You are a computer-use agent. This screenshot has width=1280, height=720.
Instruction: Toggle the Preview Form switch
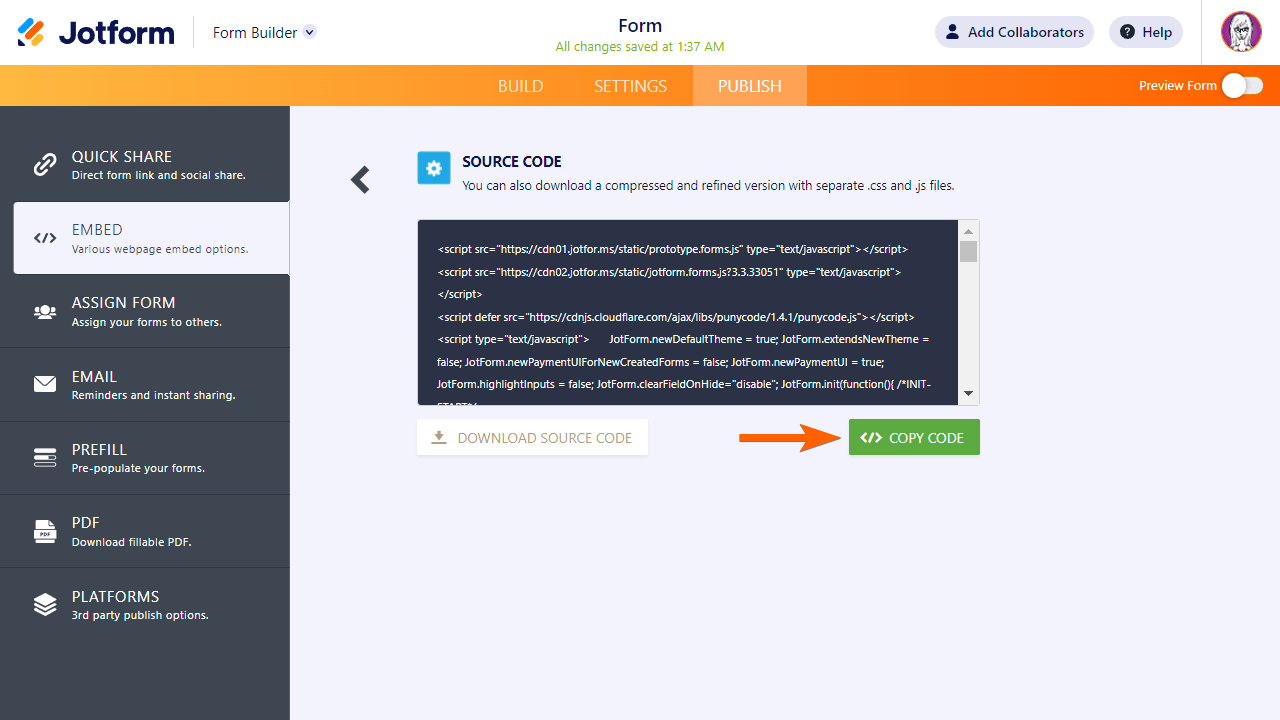click(1243, 86)
